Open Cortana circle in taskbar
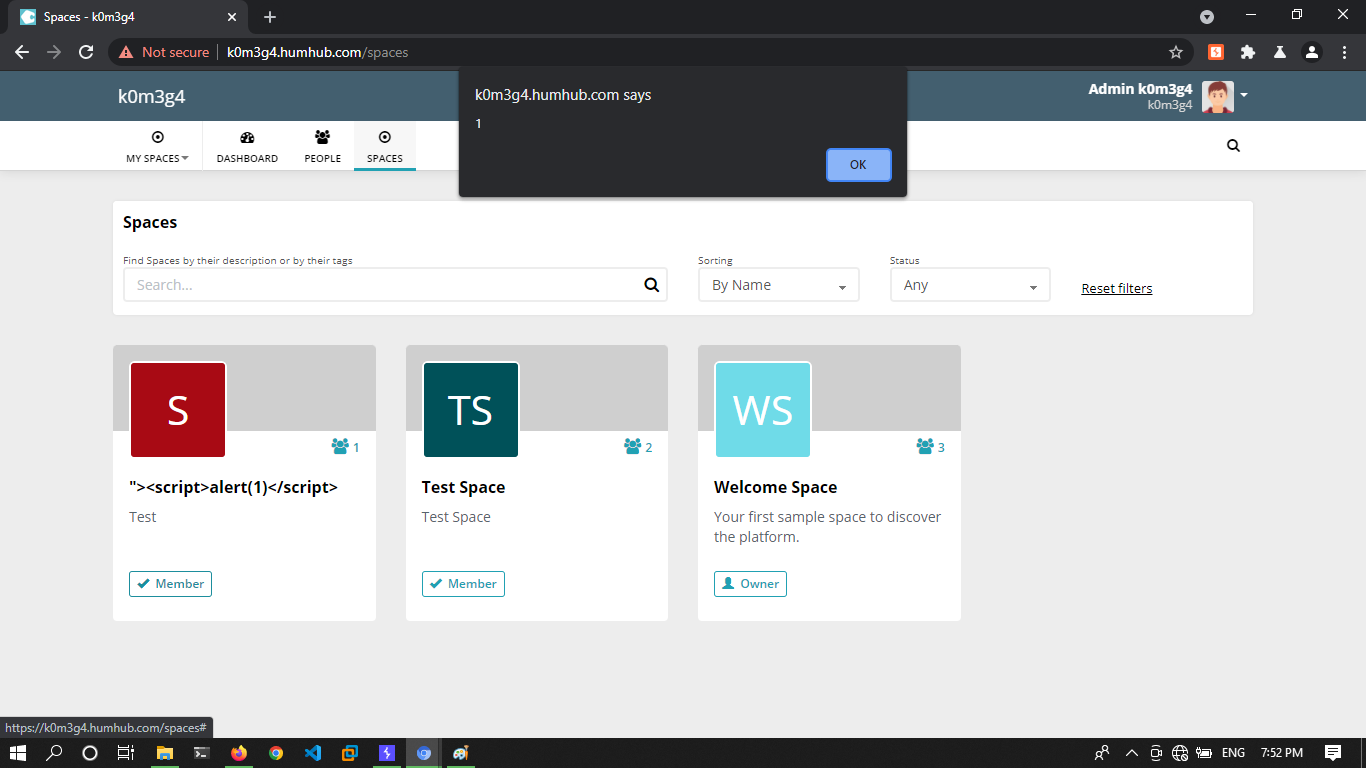 coord(90,753)
